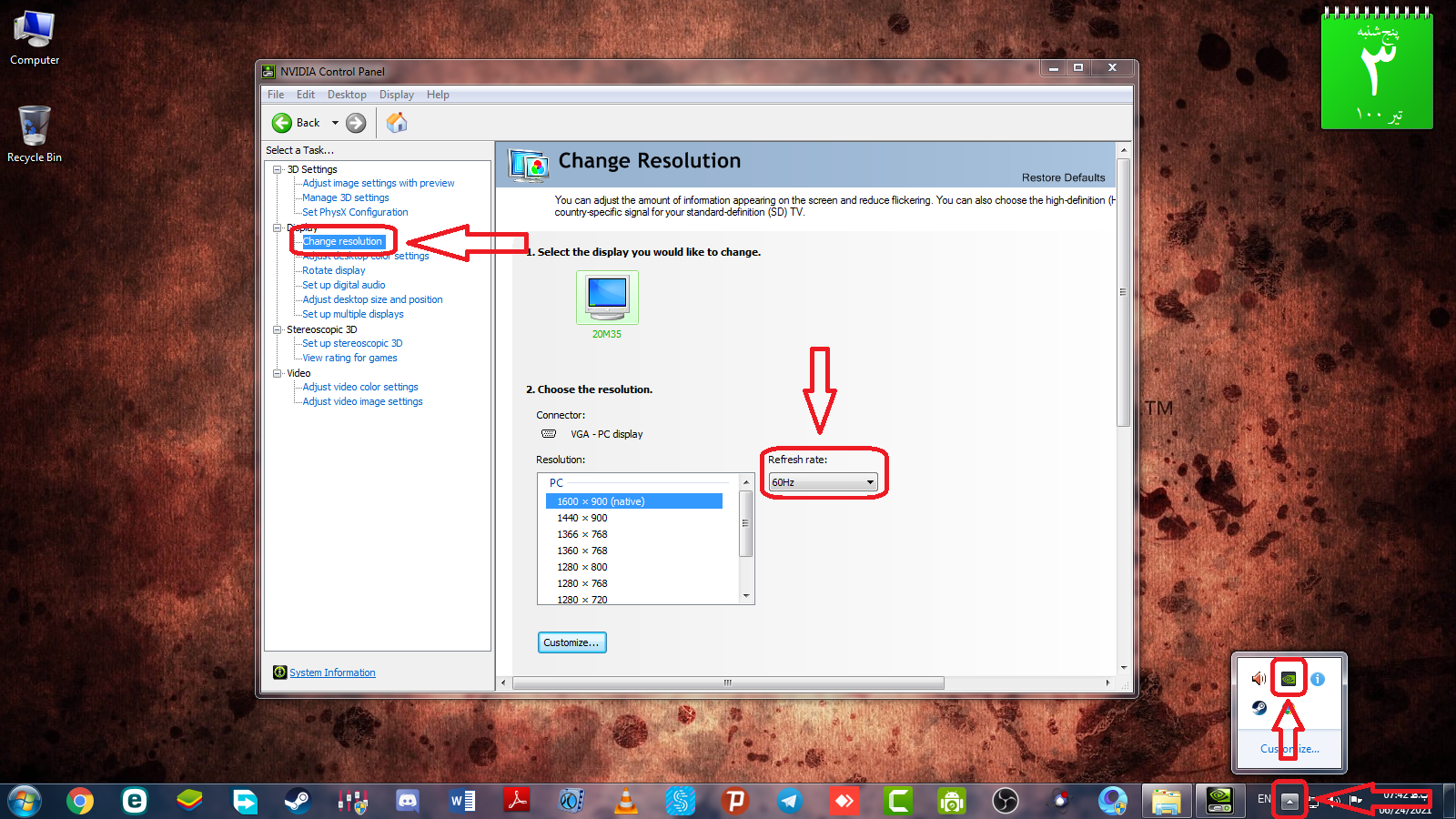The image size is (1456, 819).
Task: Launch Microsoft Word from the taskbar
Action: pyautogui.click(x=462, y=801)
